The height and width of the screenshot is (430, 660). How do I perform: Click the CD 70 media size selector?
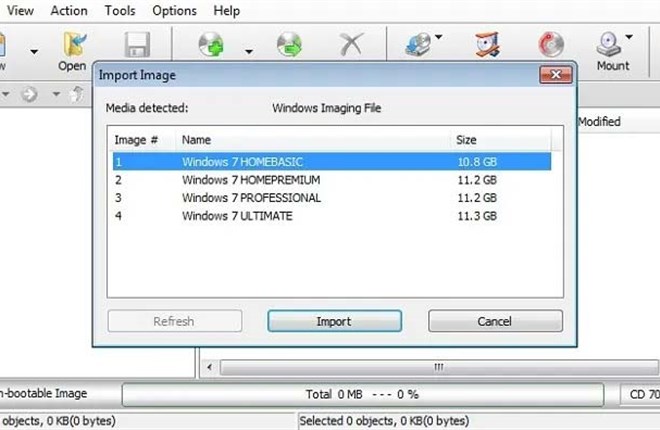point(640,395)
